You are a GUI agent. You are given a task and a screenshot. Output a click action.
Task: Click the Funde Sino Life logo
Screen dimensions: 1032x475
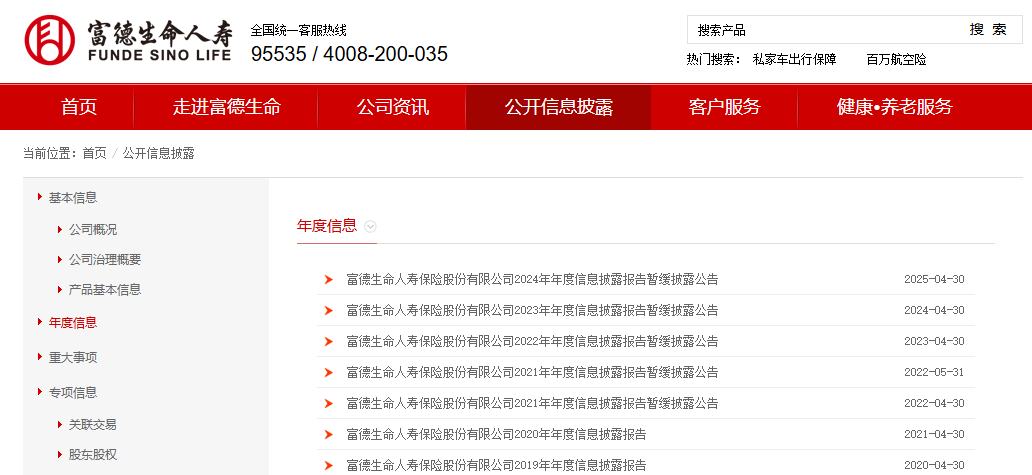pos(128,40)
